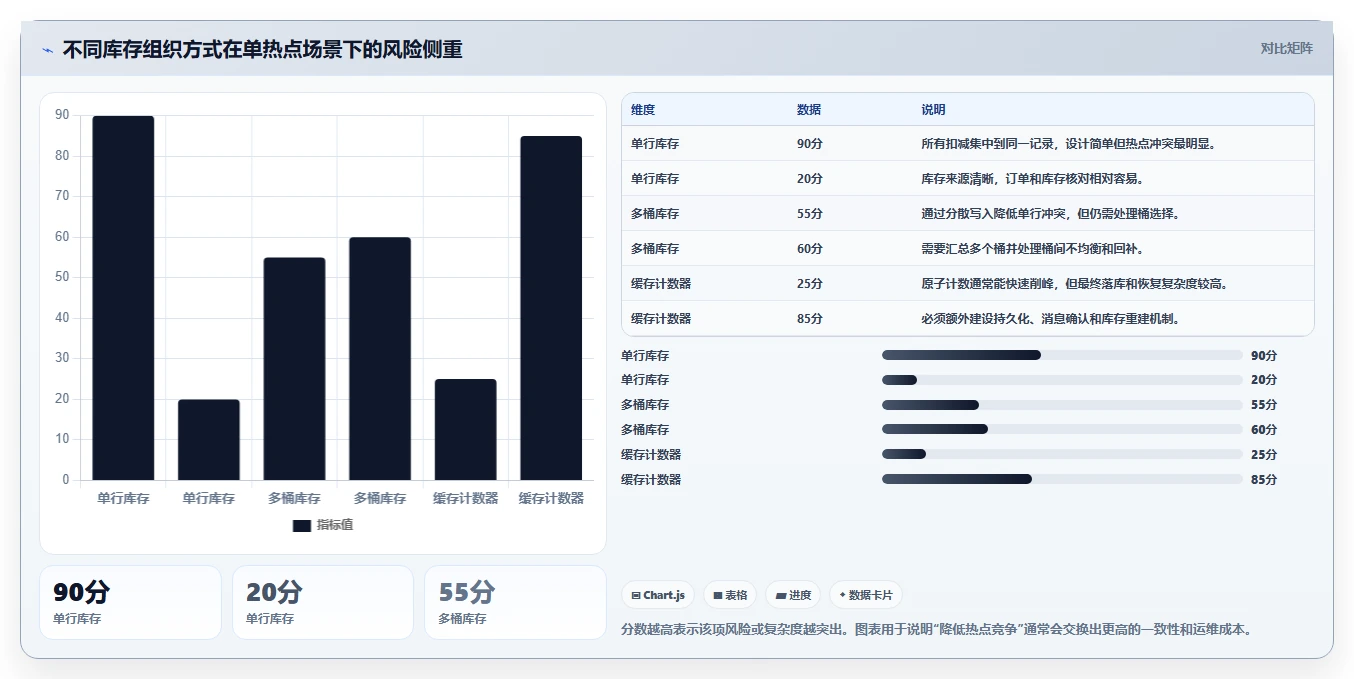Click the footer note starting 分数越高表示

point(936,629)
